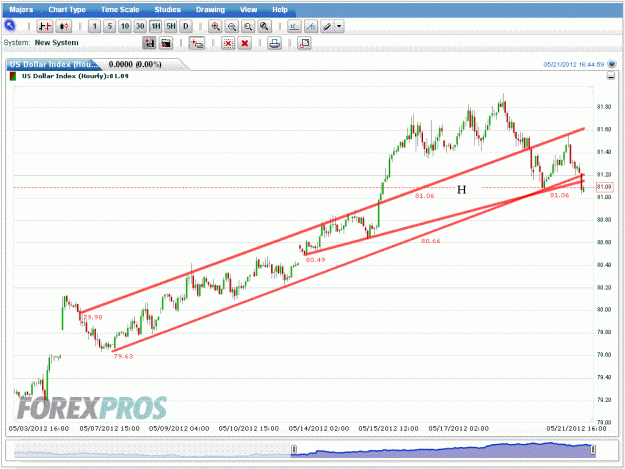Switch to the candlestick chart type icon
Screen dimensions: 625x469
(x=63, y=27)
